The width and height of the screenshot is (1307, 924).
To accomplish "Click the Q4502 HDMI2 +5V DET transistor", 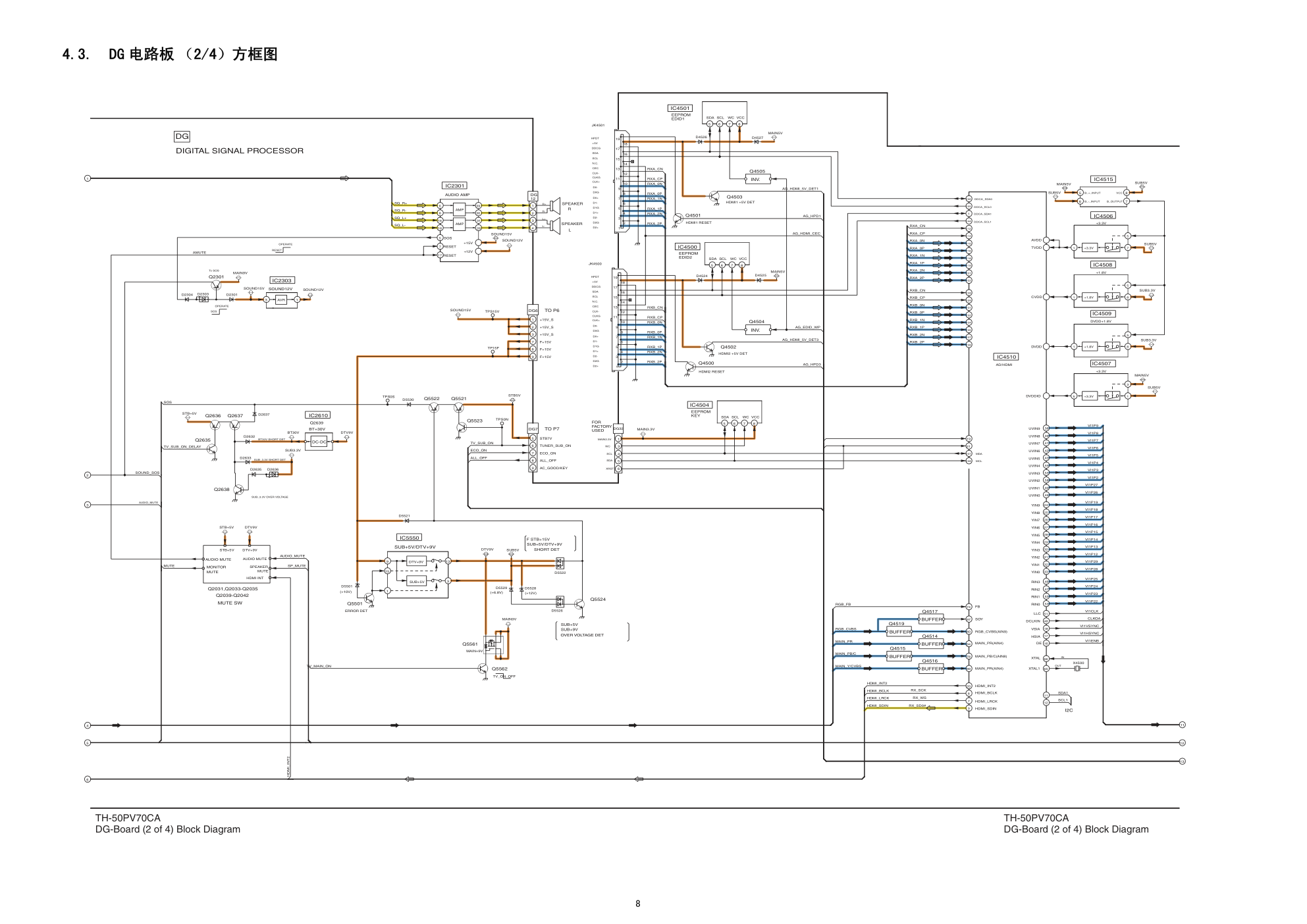I will 709,347.
